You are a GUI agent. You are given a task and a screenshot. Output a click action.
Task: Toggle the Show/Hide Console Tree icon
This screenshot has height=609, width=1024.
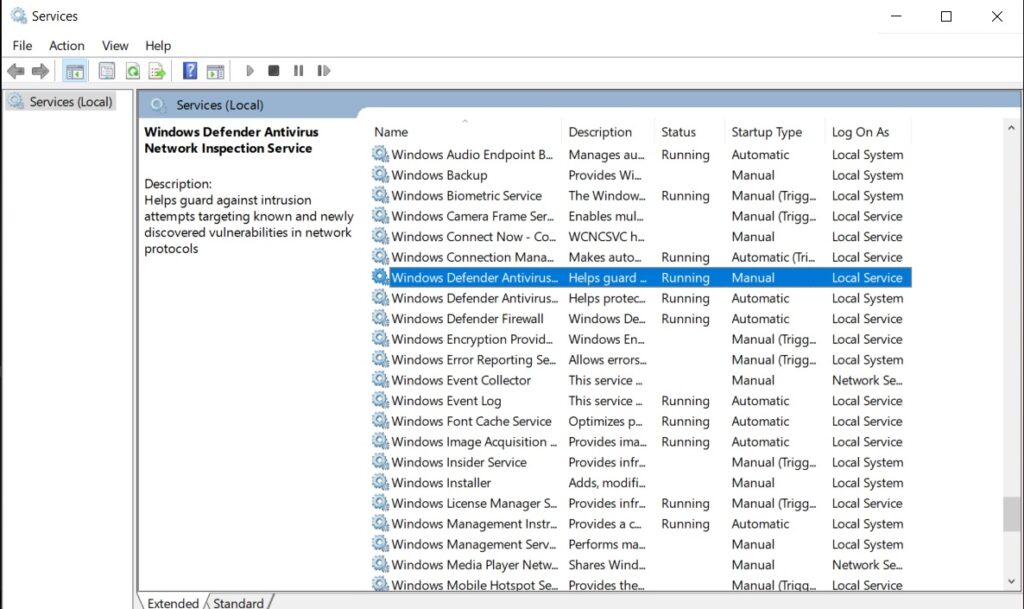click(x=74, y=70)
